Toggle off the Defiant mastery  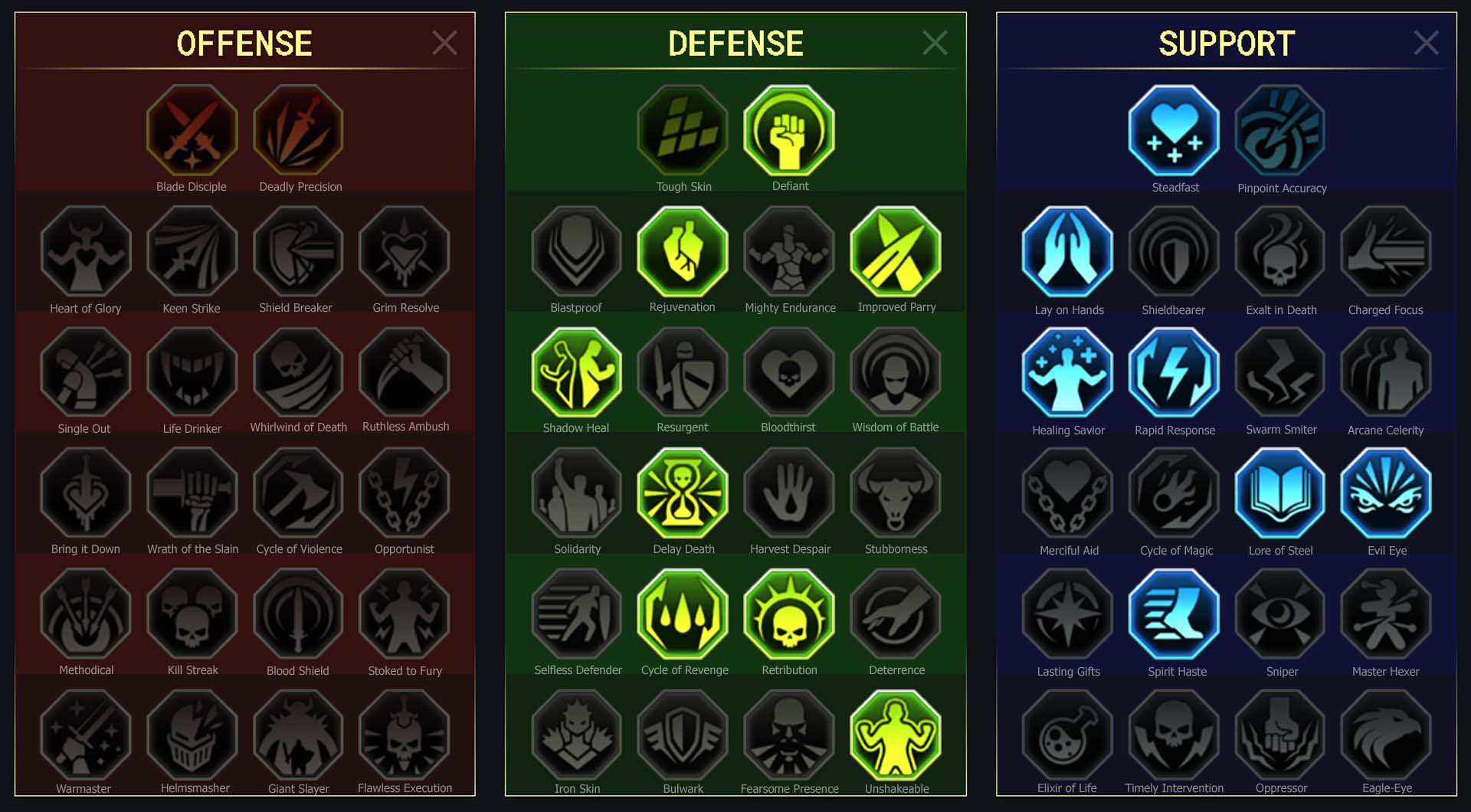(x=789, y=131)
